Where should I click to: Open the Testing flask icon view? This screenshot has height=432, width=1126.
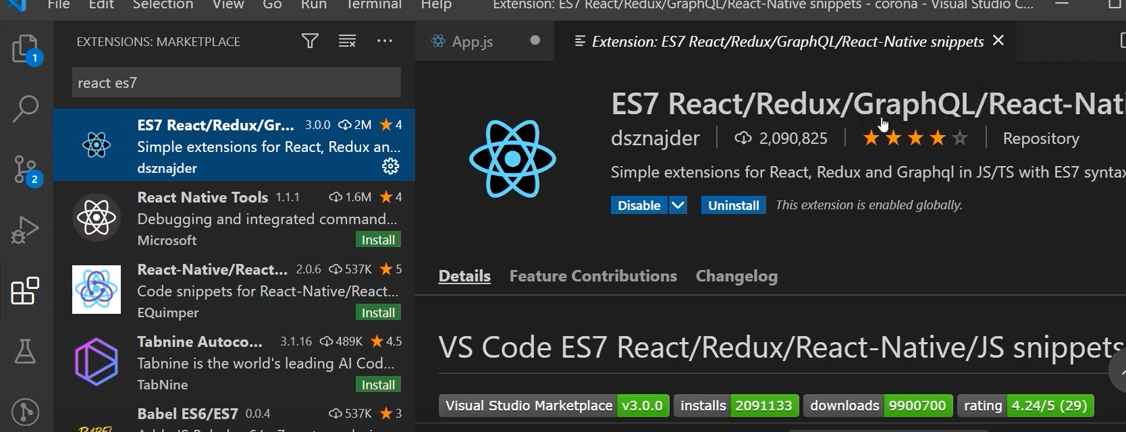tap(26, 352)
